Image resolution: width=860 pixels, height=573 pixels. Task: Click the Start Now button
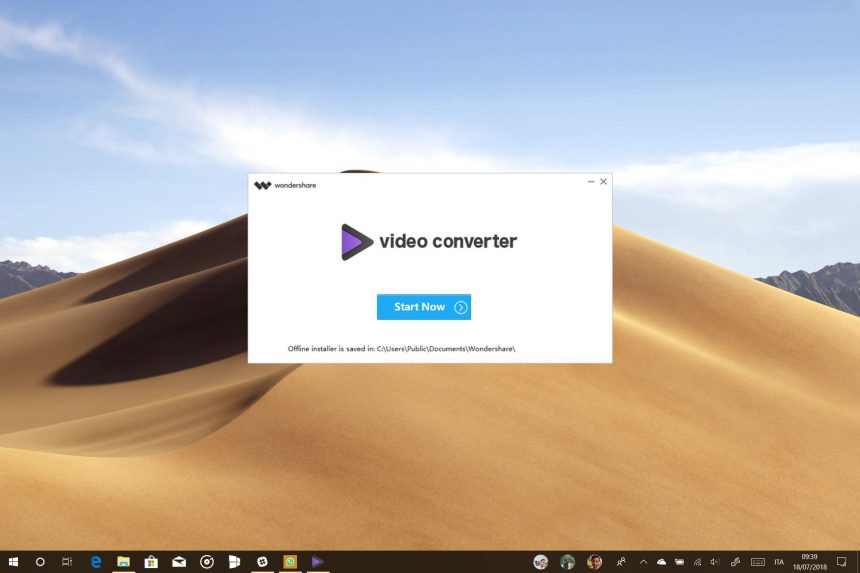423,307
